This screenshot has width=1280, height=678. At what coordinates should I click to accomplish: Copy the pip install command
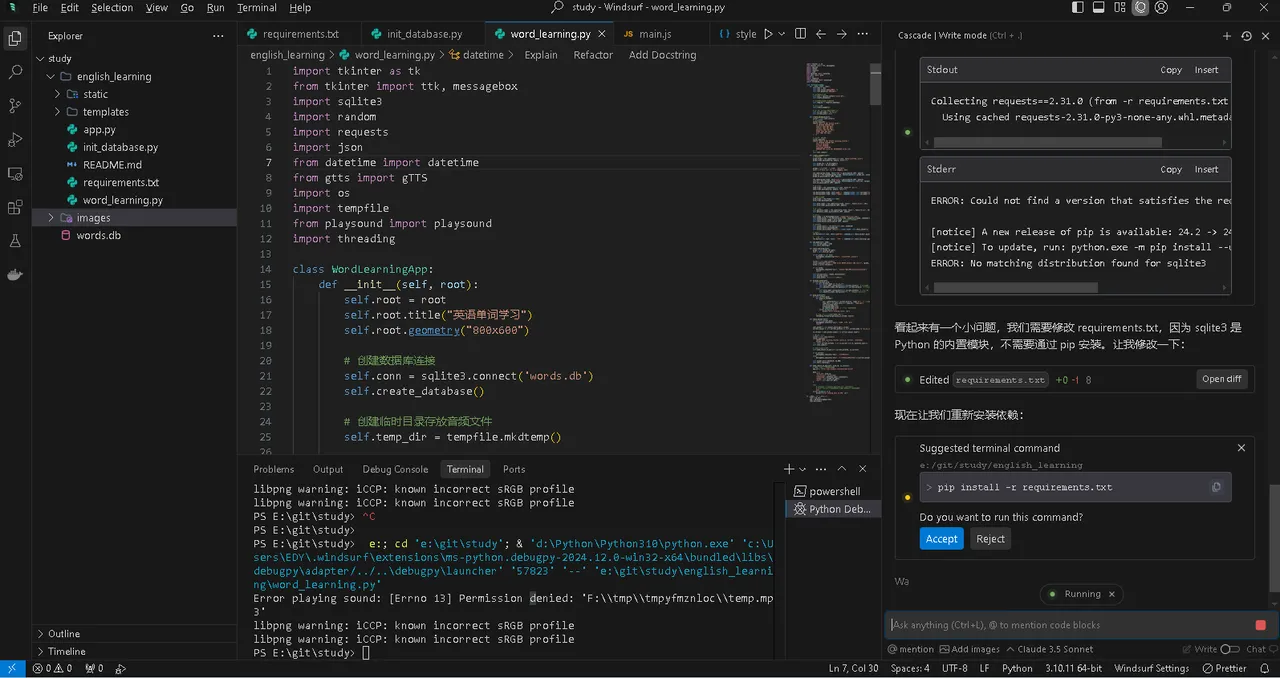coord(1216,487)
